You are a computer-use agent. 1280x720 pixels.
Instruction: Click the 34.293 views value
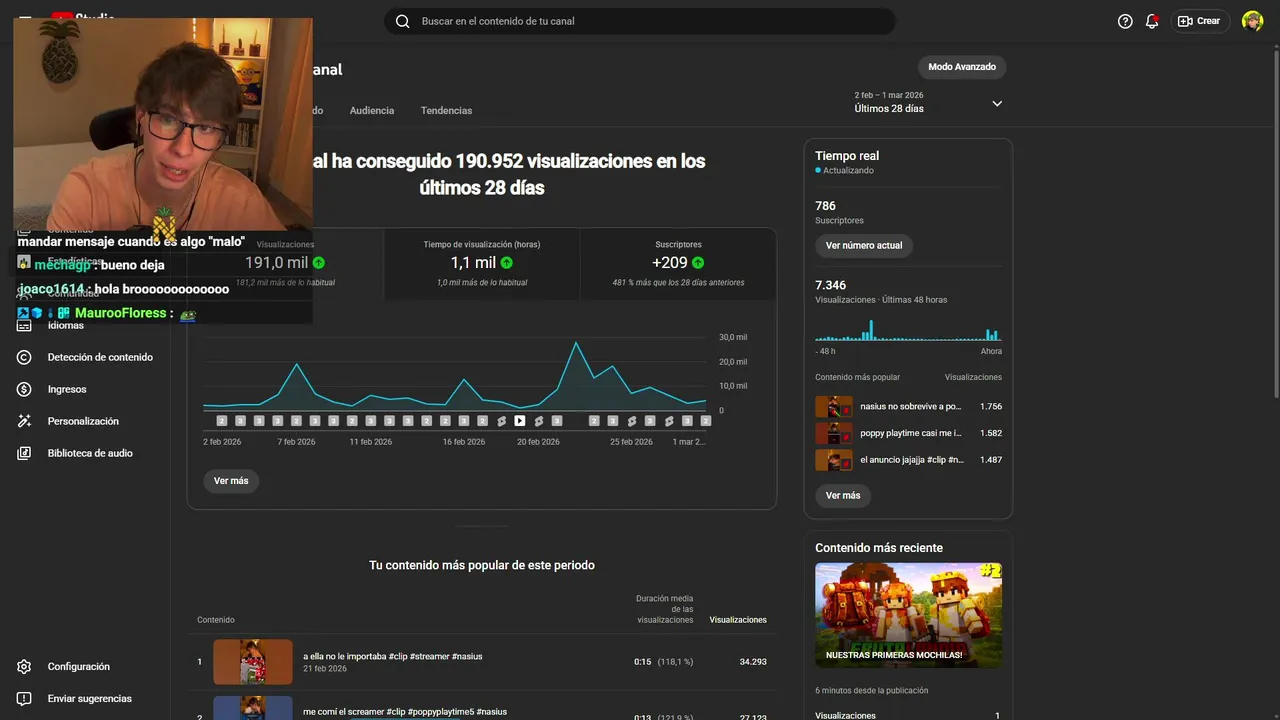point(753,662)
